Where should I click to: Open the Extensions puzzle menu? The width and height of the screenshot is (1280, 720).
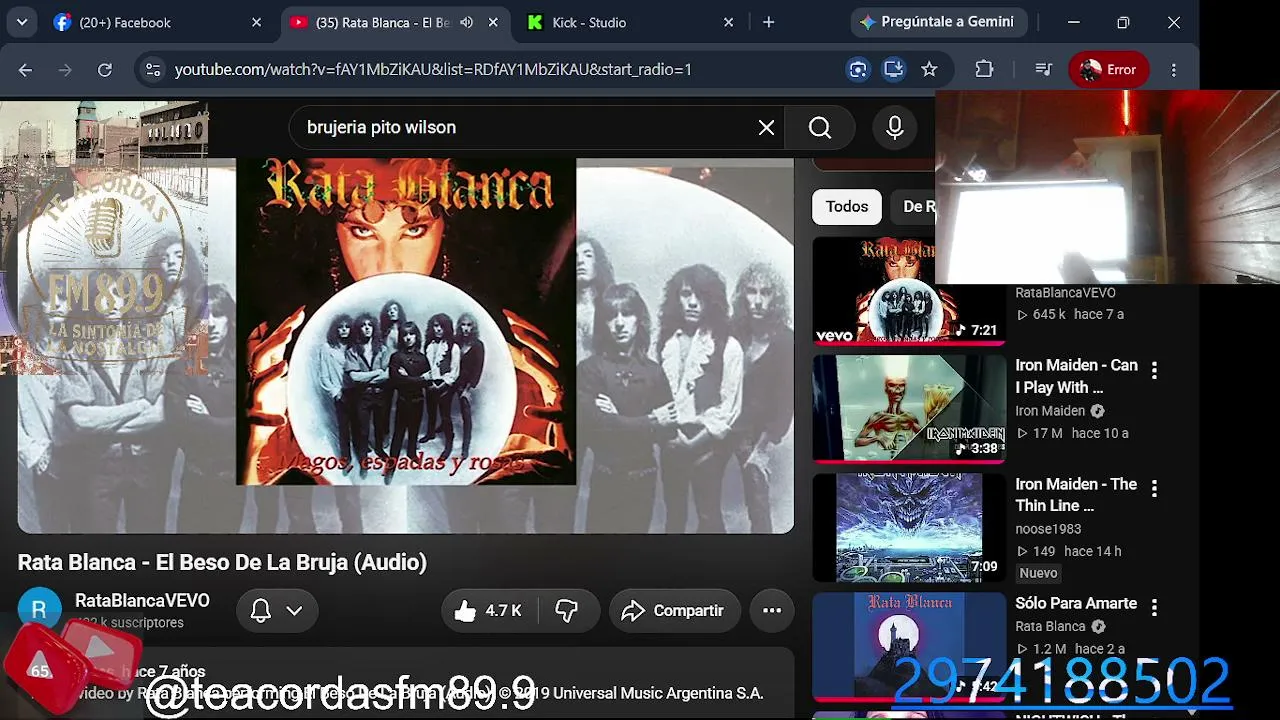(984, 69)
